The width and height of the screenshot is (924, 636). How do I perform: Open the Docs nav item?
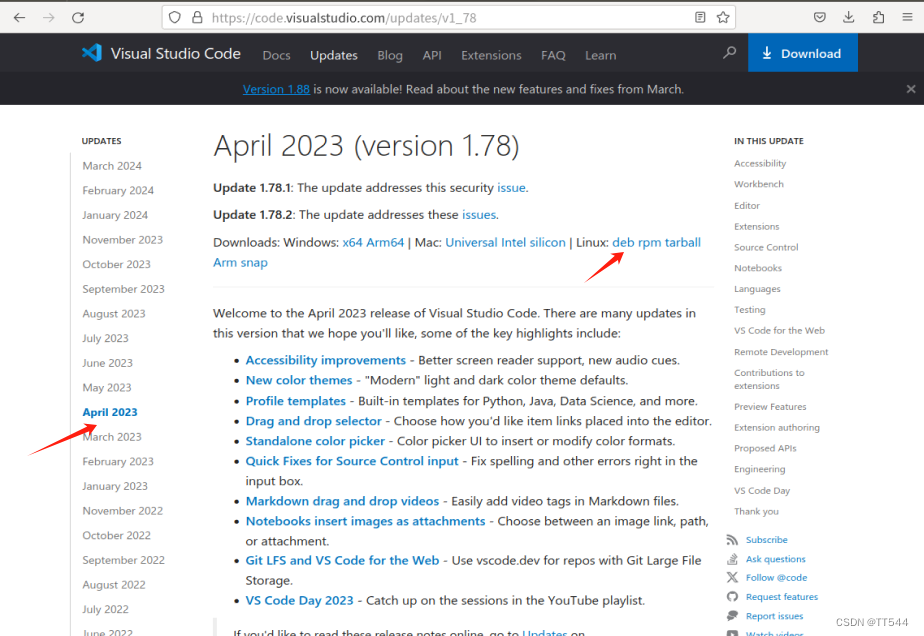[276, 55]
